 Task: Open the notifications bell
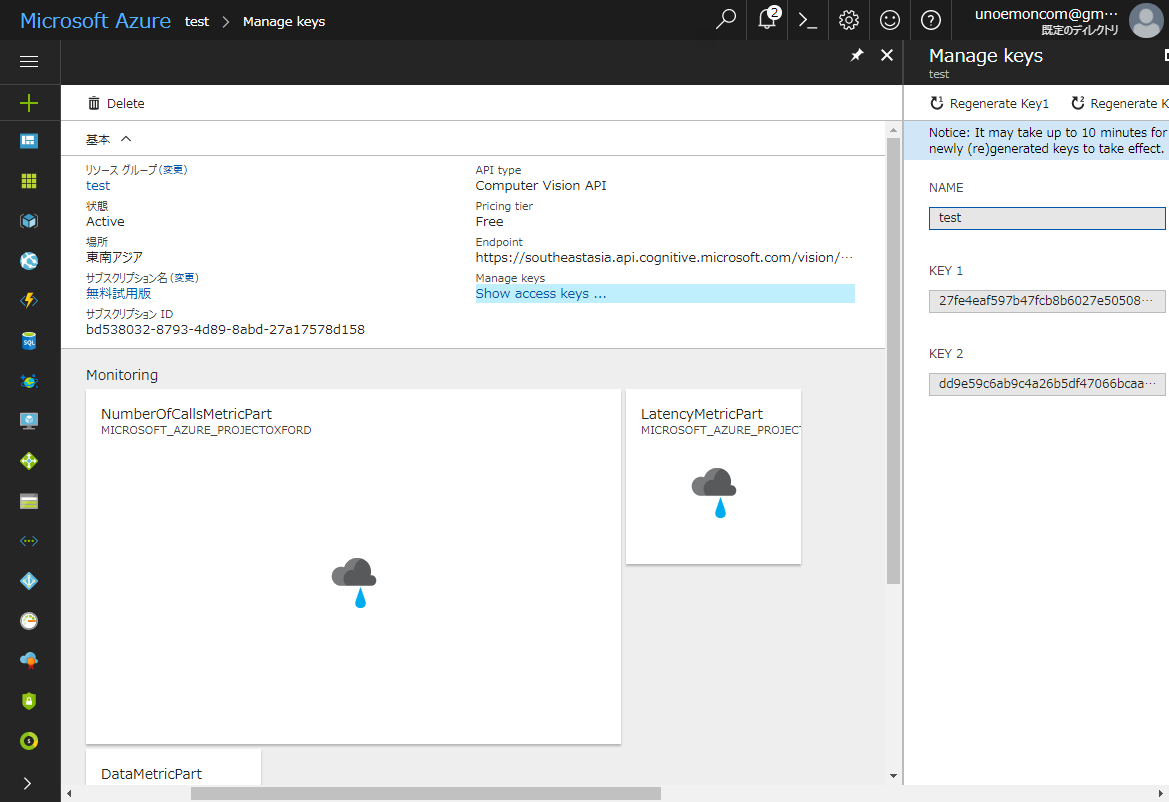click(768, 19)
